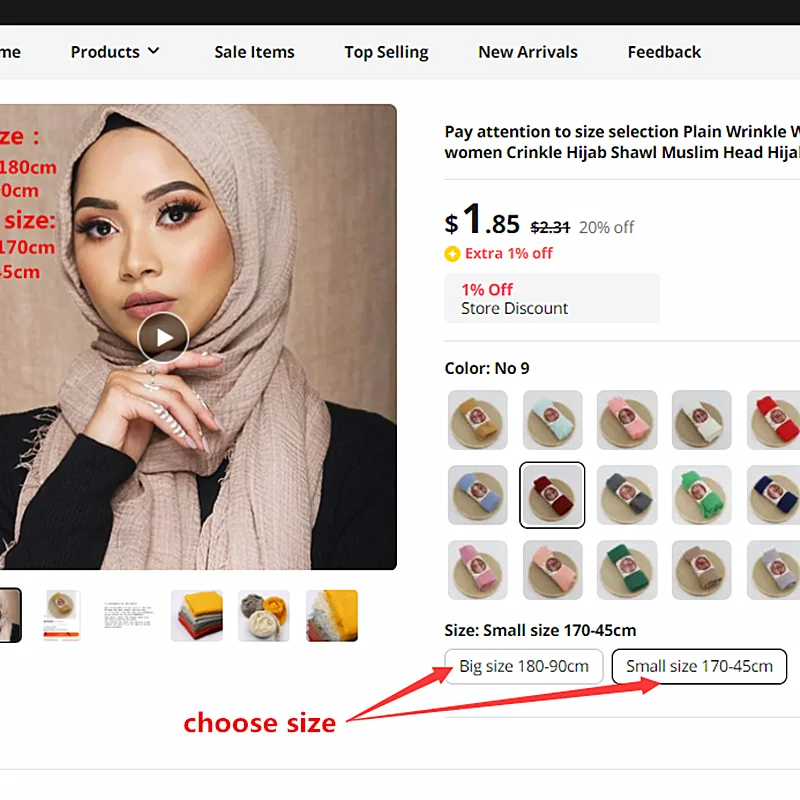Open the 1% Off Store Discount coupon
The width and height of the screenshot is (800, 800).
click(552, 298)
